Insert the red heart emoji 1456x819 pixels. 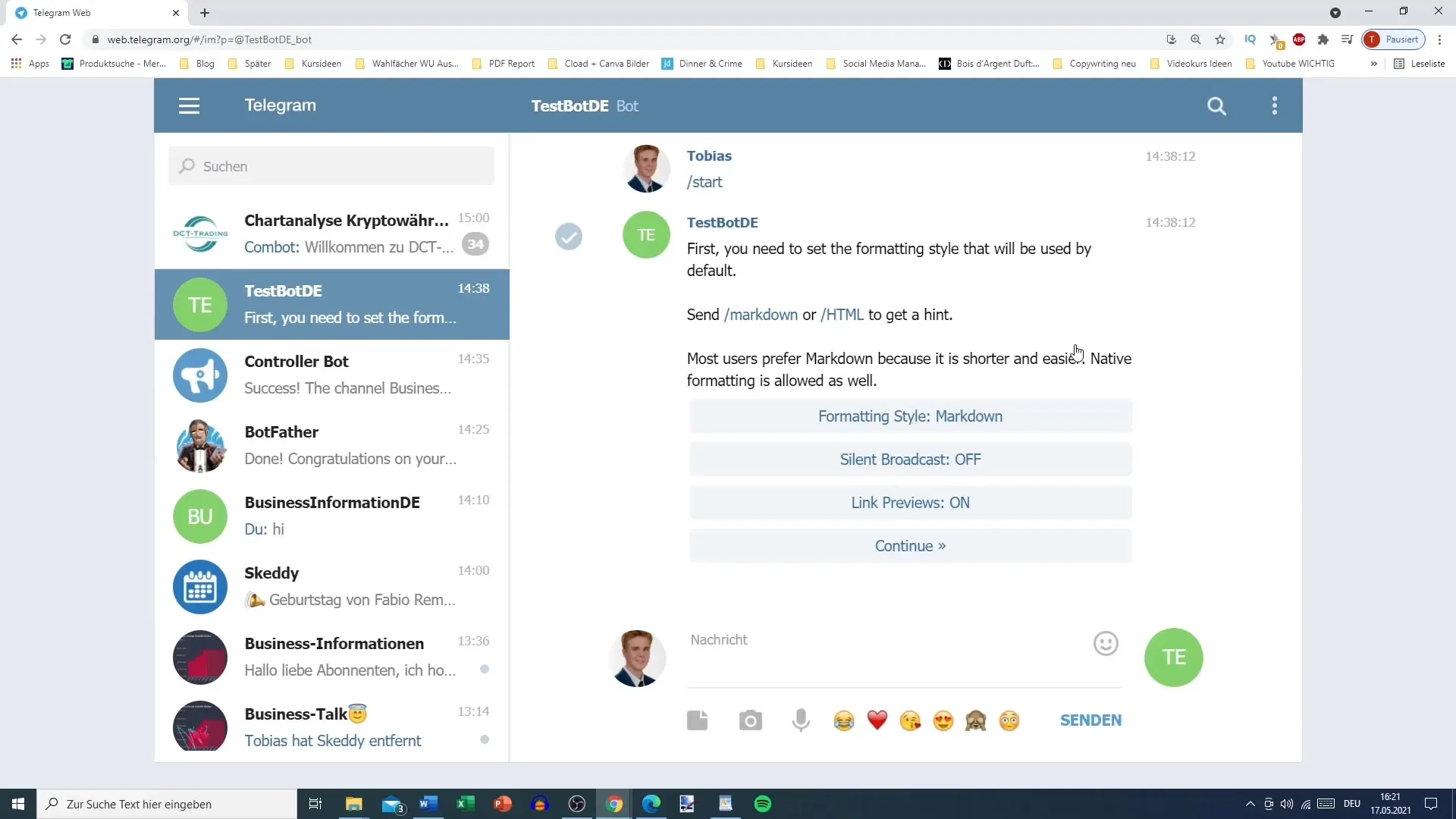coord(877,720)
